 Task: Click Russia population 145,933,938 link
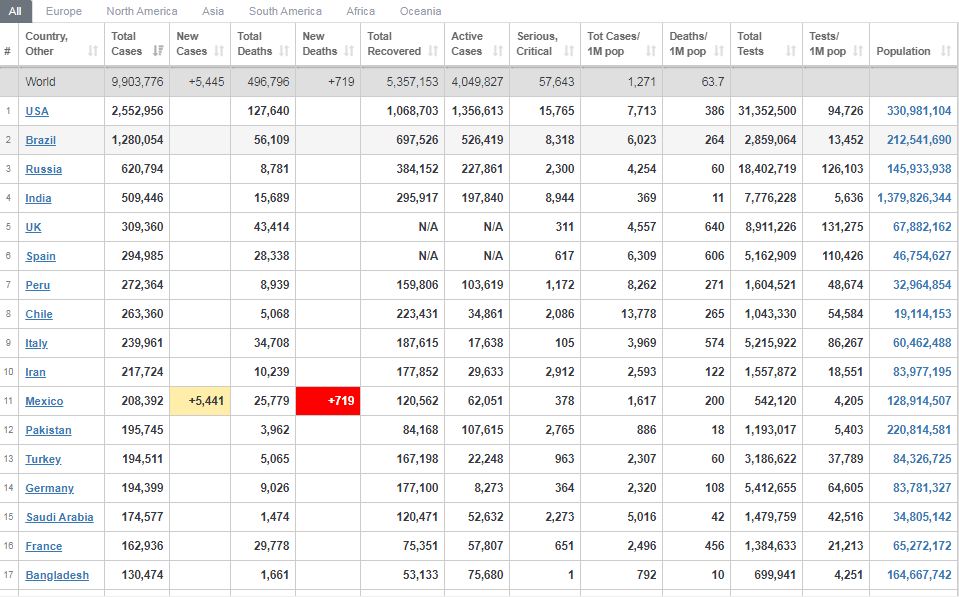919,169
